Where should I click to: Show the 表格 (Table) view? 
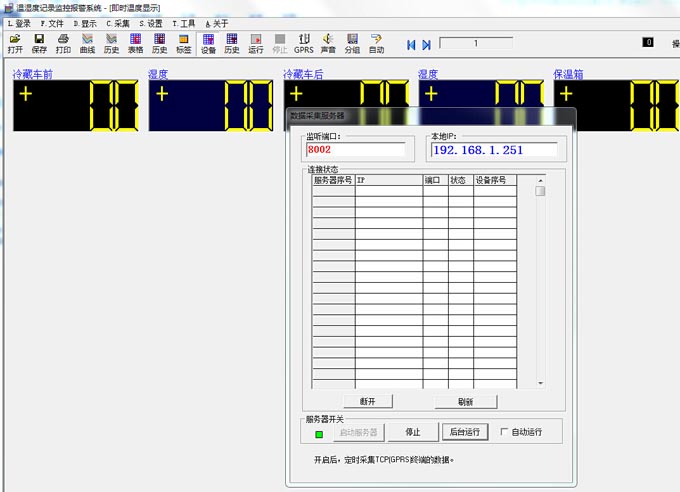pyautogui.click(x=135, y=44)
